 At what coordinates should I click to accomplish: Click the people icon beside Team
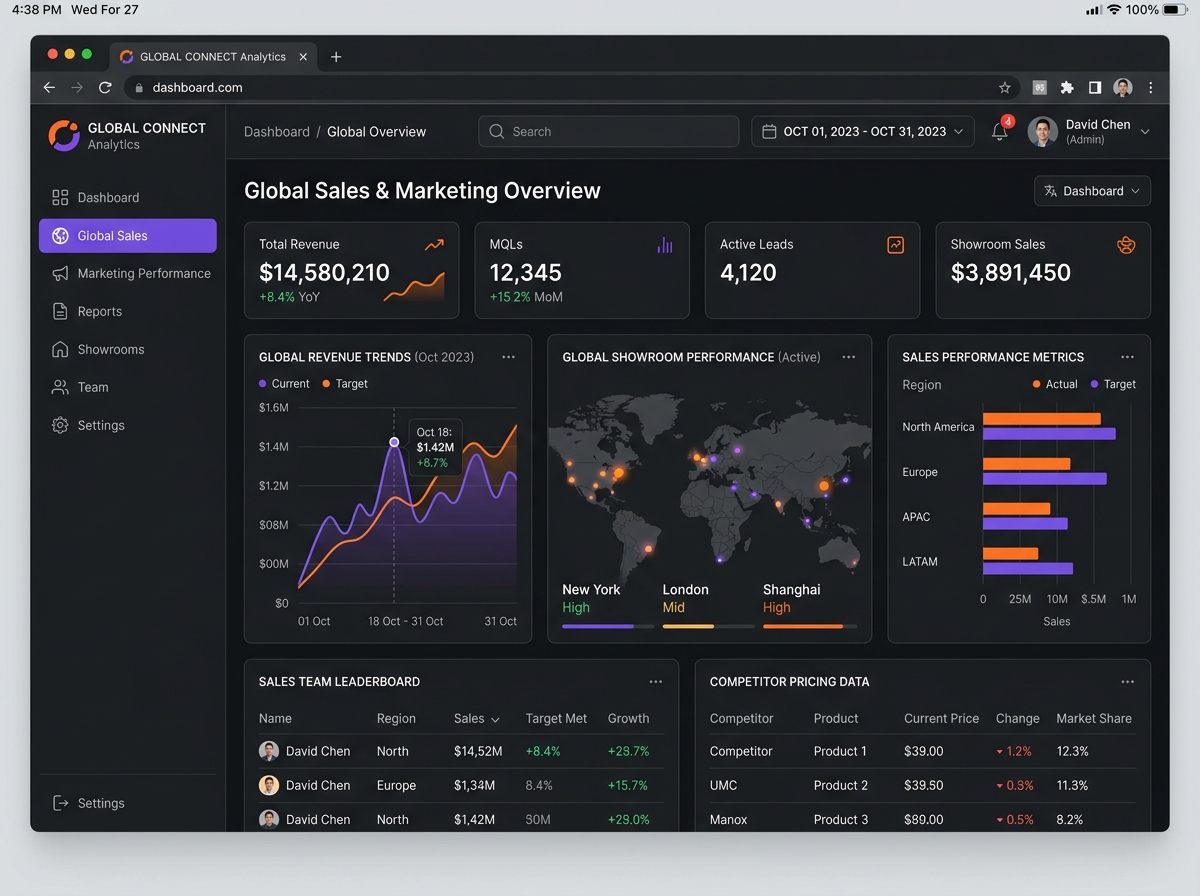pos(60,387)
